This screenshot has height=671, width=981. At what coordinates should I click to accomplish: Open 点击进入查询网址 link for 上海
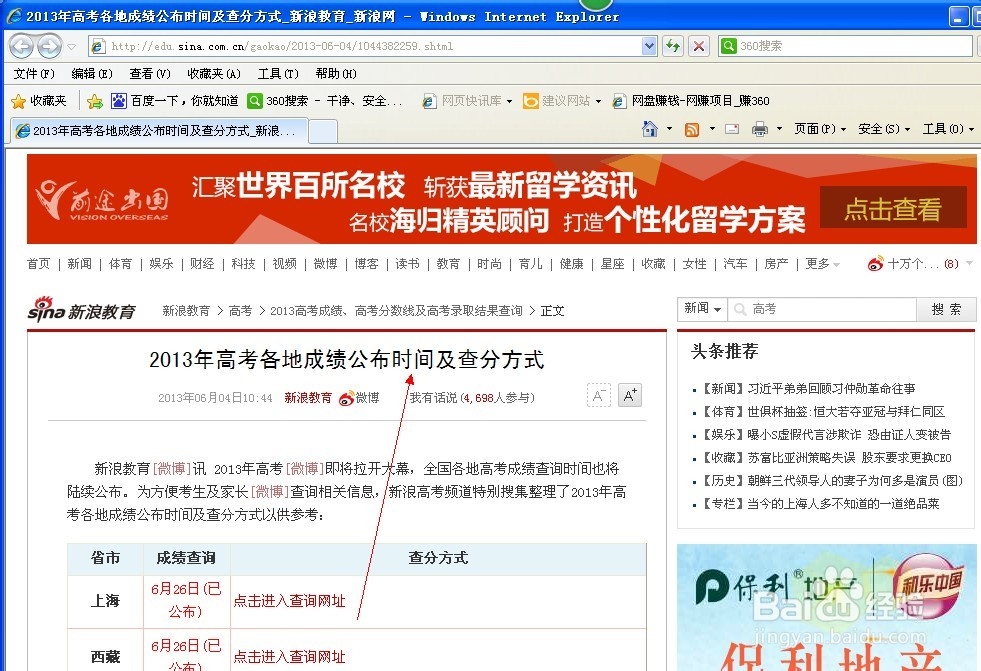[x=289, y=601]
